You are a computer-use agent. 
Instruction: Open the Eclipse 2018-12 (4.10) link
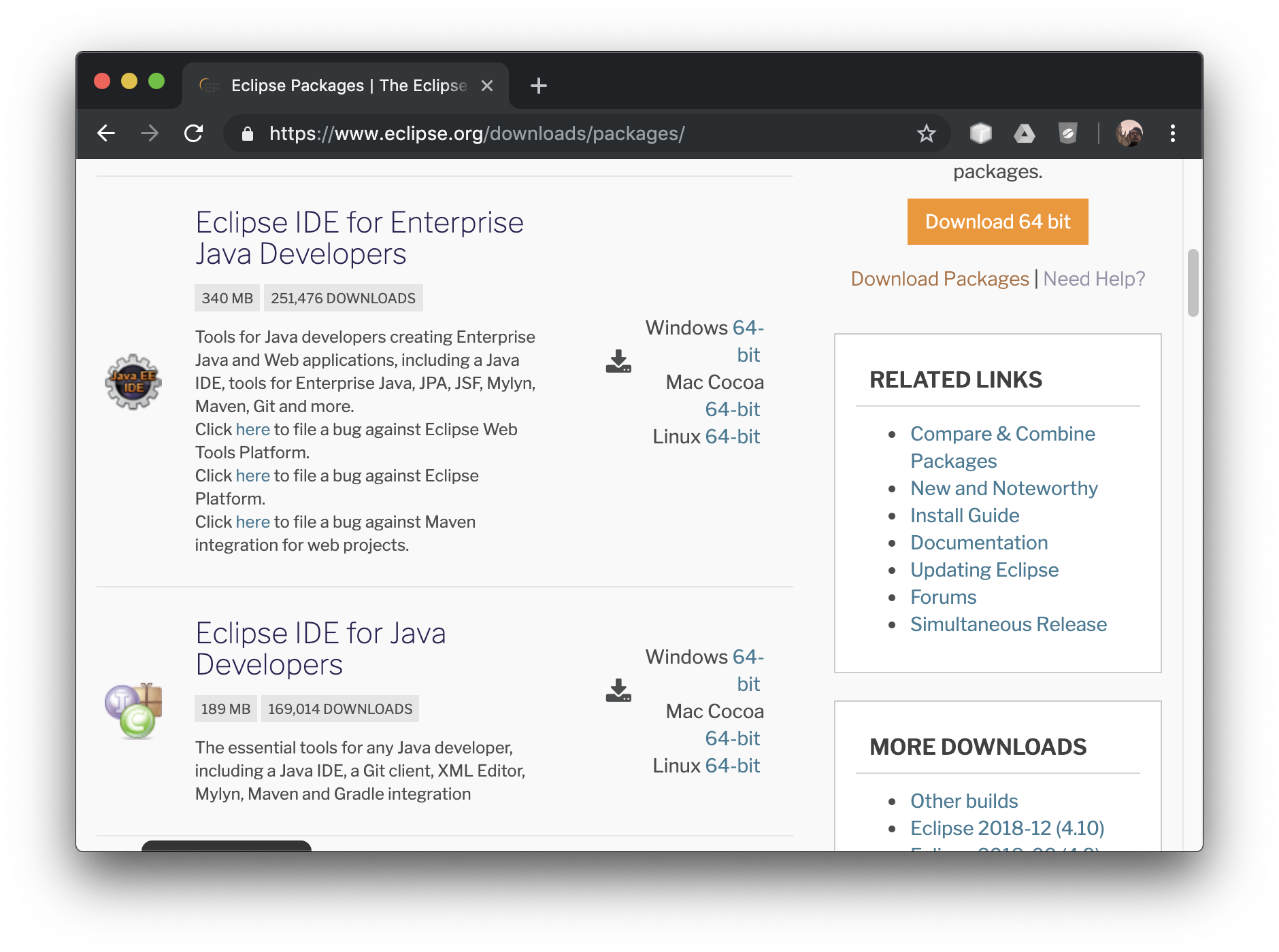1007,828
